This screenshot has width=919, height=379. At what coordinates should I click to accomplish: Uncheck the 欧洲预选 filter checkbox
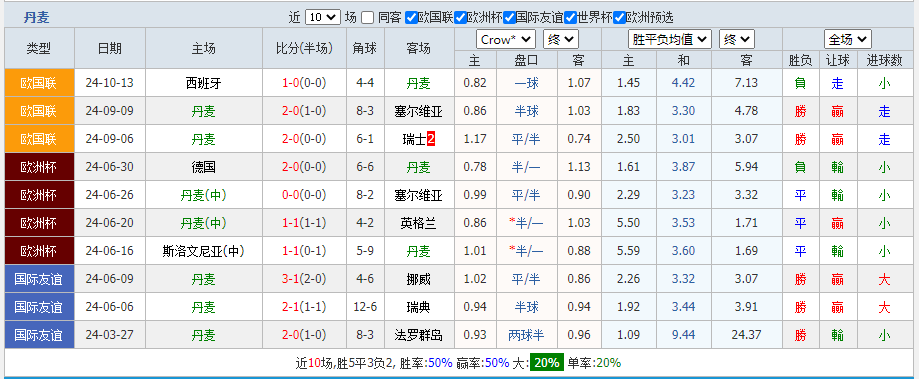coord(620,18)
